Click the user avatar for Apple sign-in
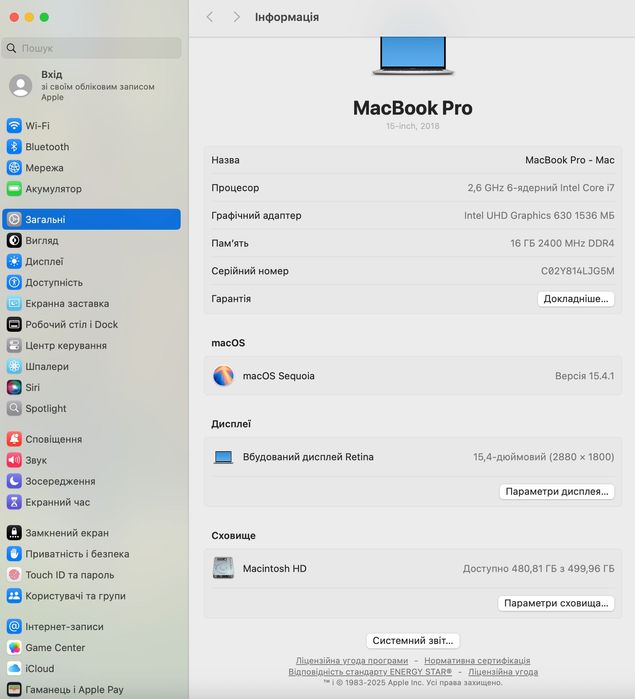635x699 pixels. [x=21, y=85]
